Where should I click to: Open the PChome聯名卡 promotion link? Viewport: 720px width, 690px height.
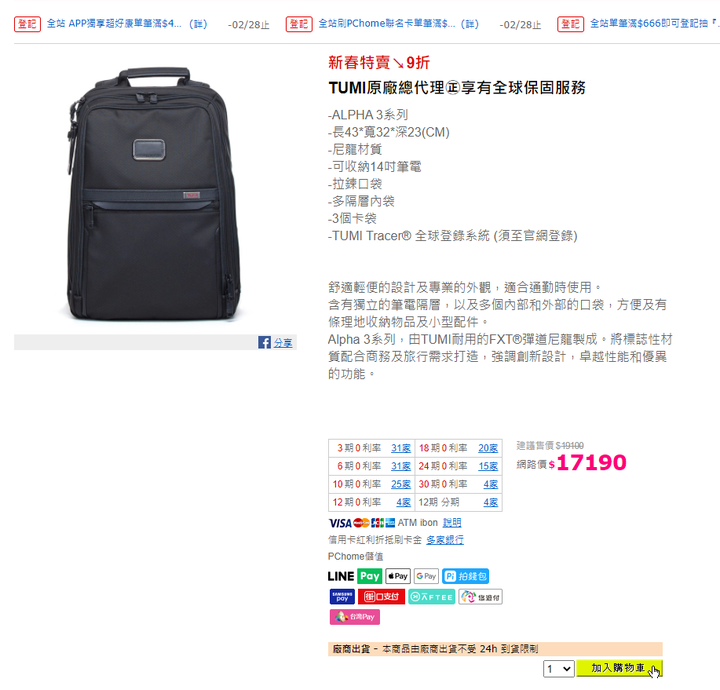pos(399,23)
